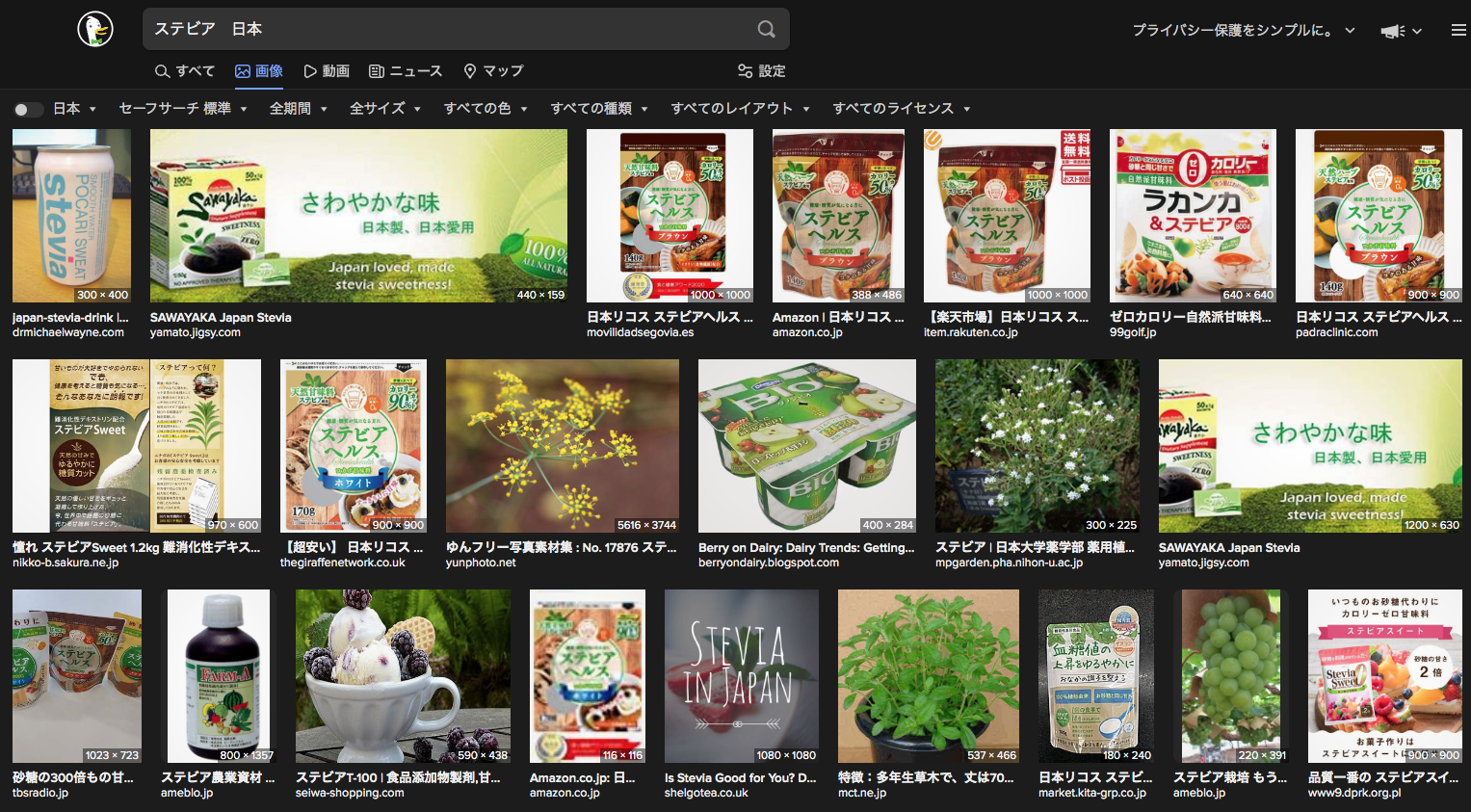The image size is (1471, 812).
Task: Click the mct.ne.jp source link
Action: coord(862,793)
